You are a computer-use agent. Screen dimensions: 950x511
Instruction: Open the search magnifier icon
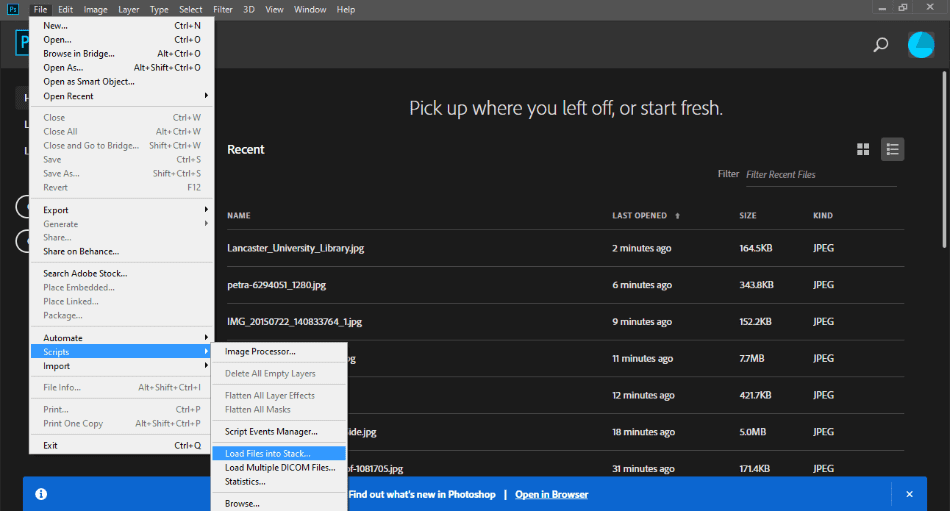(x=880, y=44)
